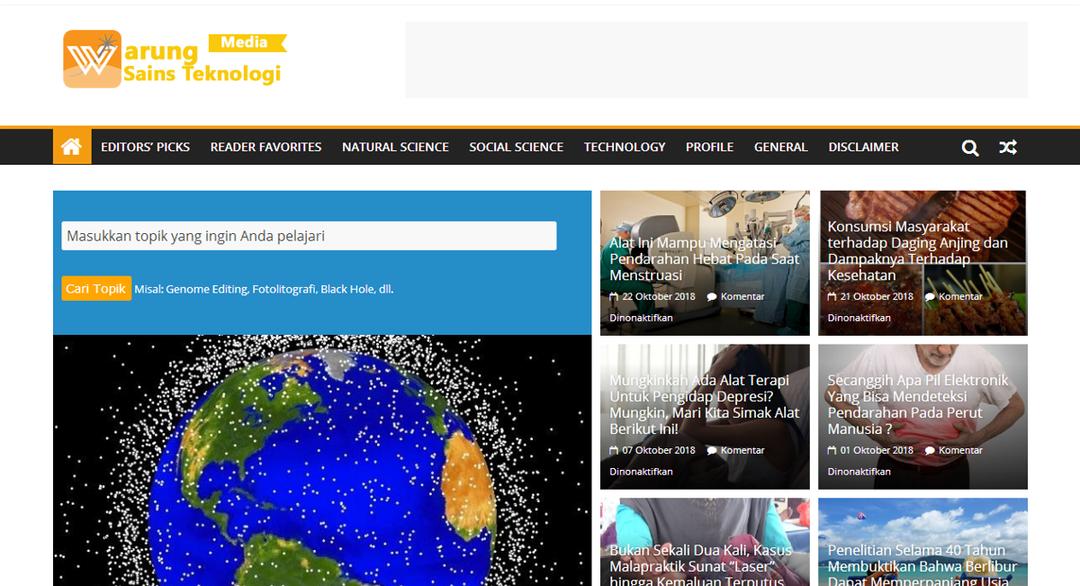Open article about Daging Anjing consumption

click(x=917, y=251)
